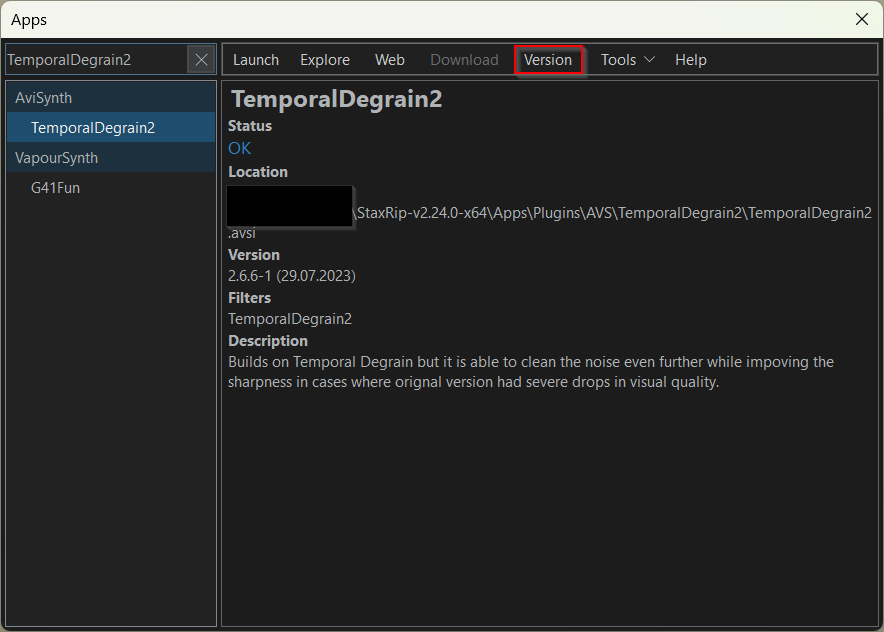The image size is (884, 632).
Task: Select the VapourSynth tree category
Action: pyautogui.click(x=111, y=158)
